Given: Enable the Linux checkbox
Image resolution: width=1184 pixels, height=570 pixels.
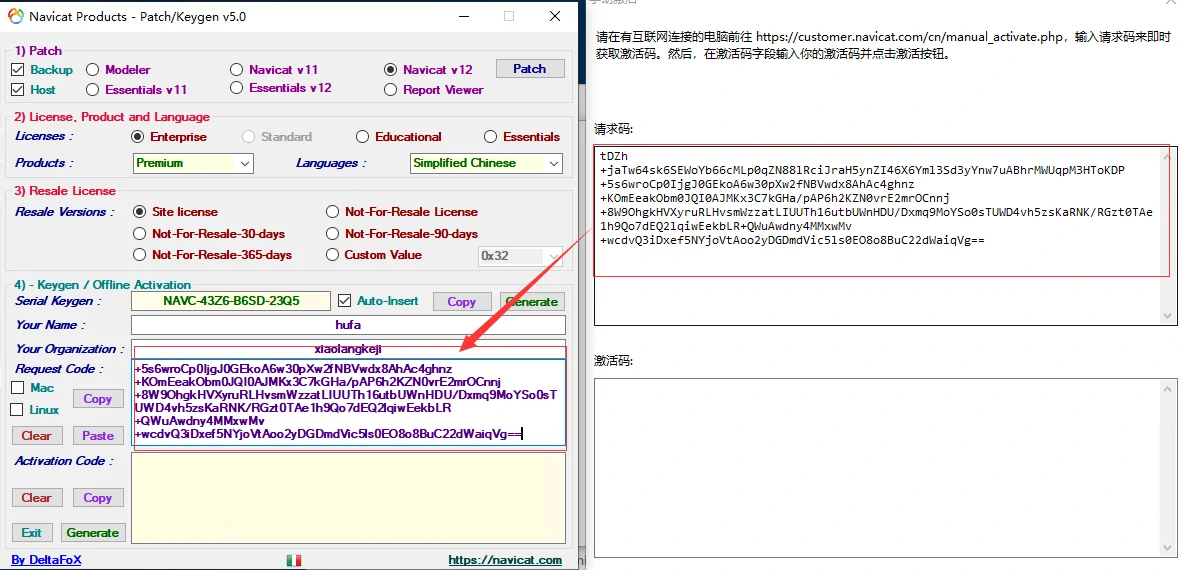Looking at the screenshot, I should click(17, 410).
